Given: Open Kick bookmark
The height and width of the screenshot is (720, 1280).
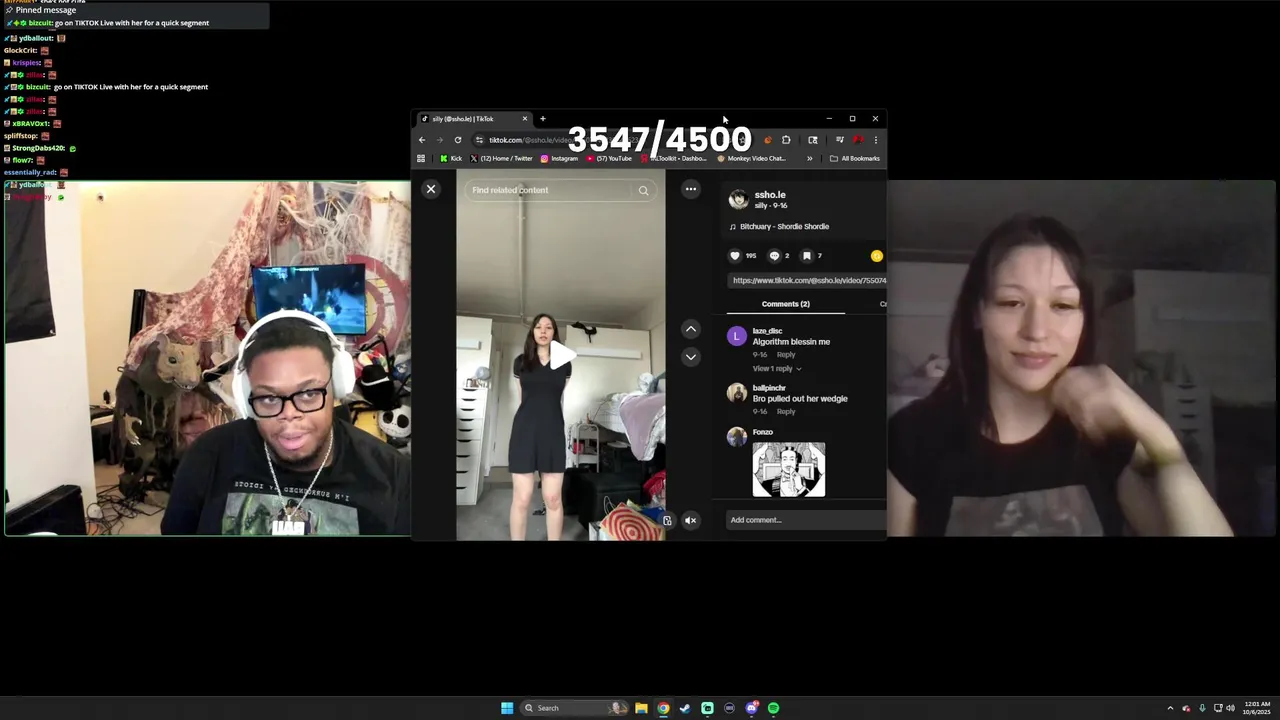Looking at the screenshot, I should tap(451, 158).
